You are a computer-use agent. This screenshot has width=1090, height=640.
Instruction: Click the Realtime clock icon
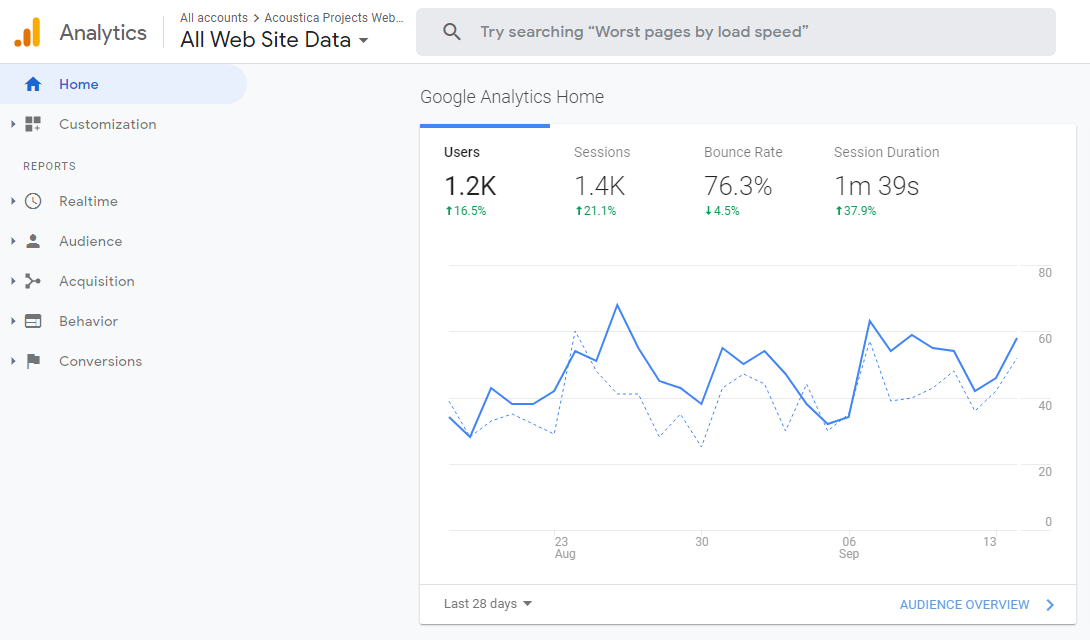pos(33,202)
